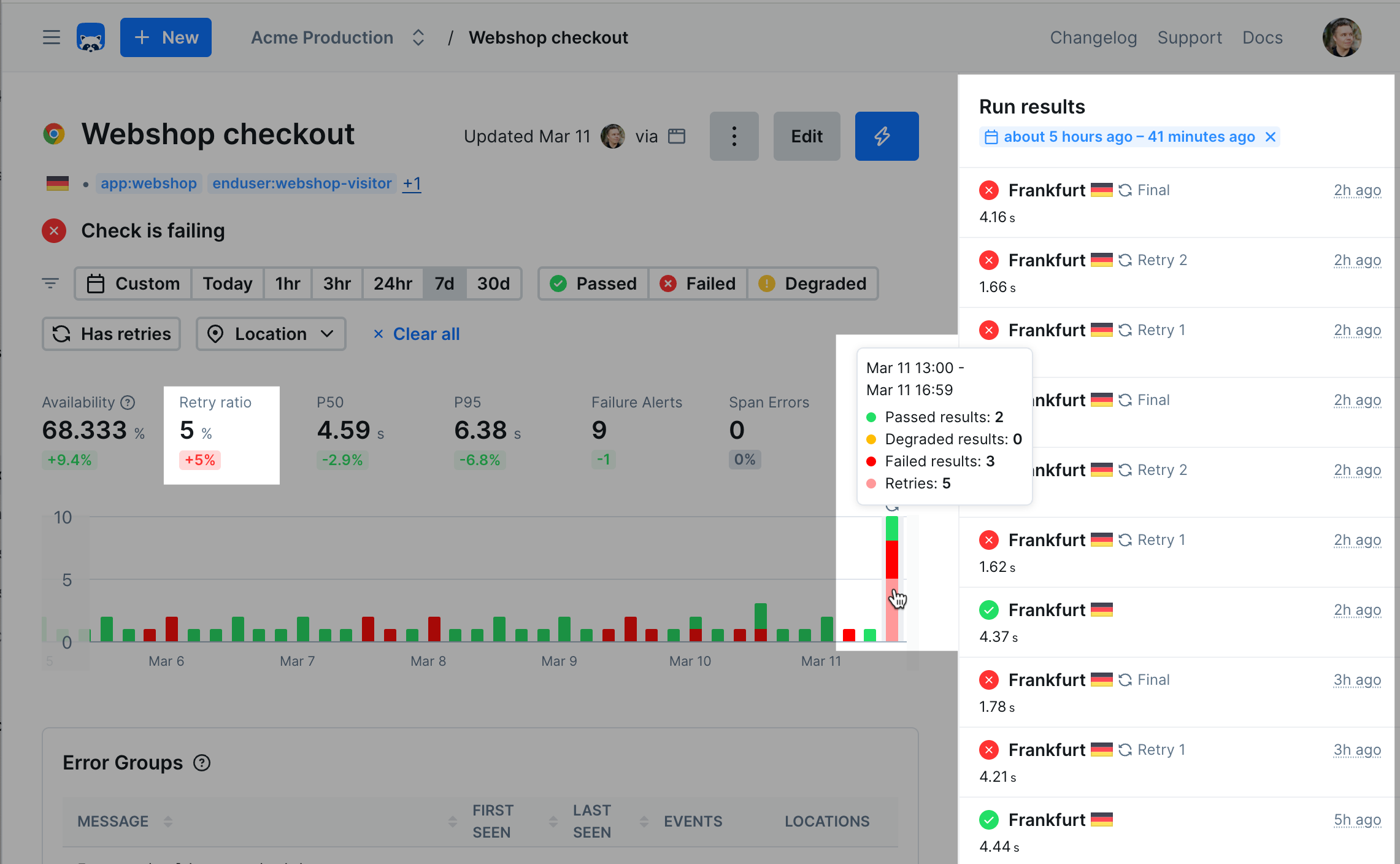Open the user avatar profile menu
The width and height of the screenshot is (1400, 864).
coord(1341,37)
